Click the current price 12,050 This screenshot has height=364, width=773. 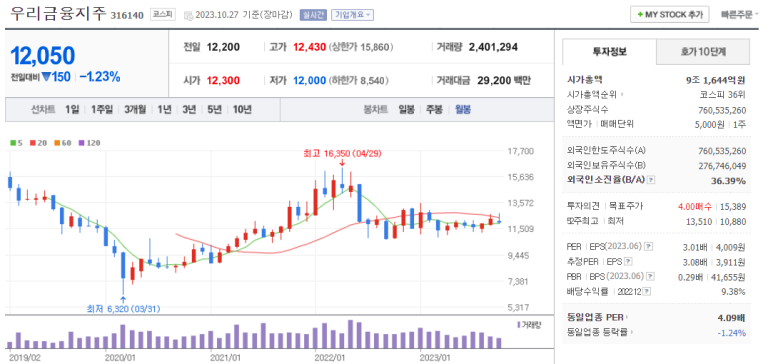coord(43,56)
